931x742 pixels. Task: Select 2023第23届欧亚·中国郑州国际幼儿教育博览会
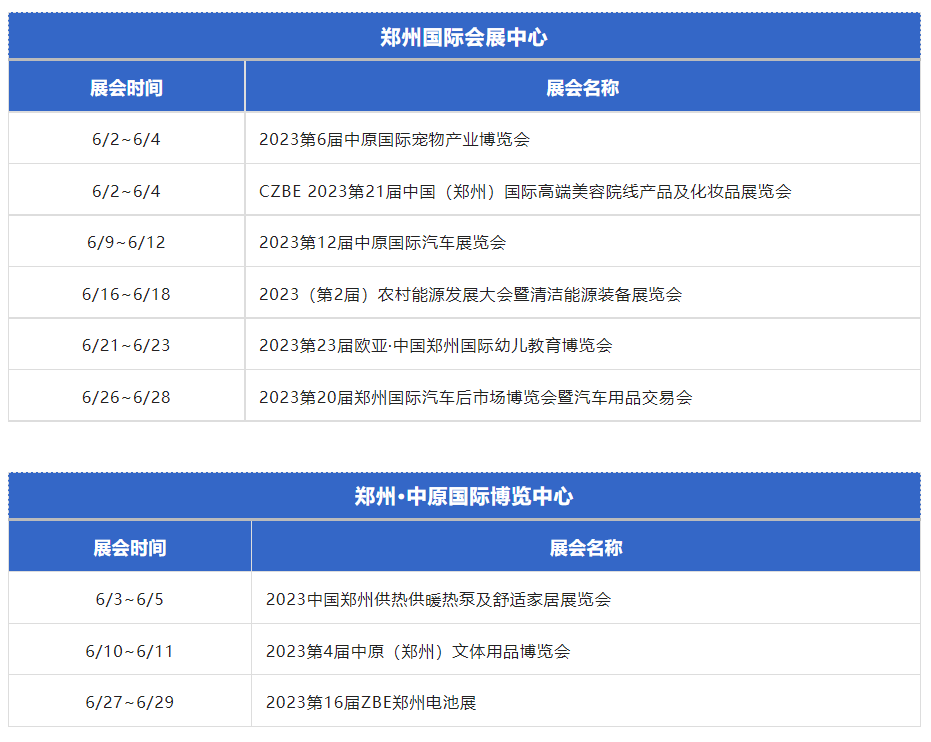tap(436, 345)
